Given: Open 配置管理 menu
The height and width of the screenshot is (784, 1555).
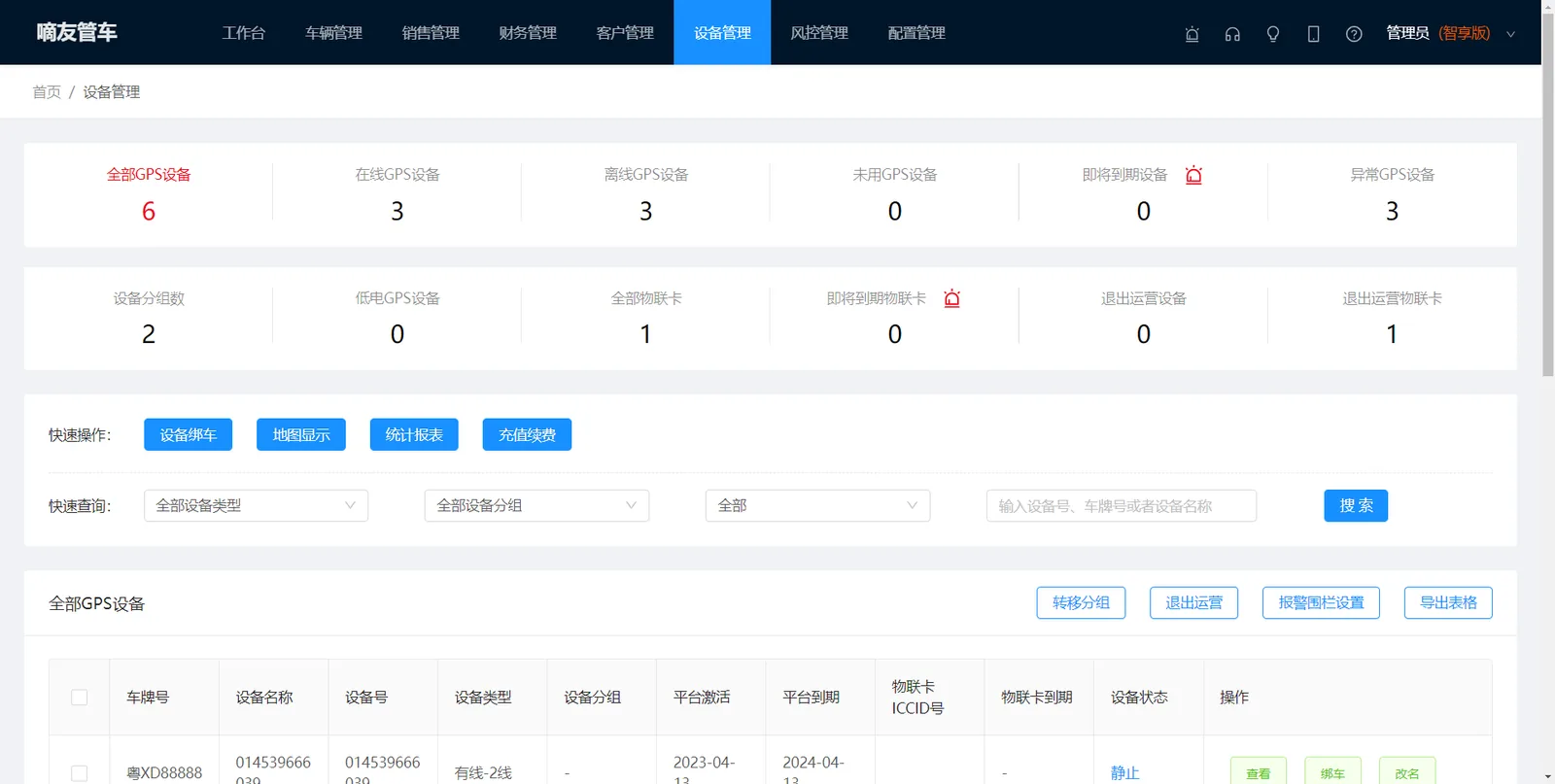Looking at the screenshot, I should coord(916,33).
